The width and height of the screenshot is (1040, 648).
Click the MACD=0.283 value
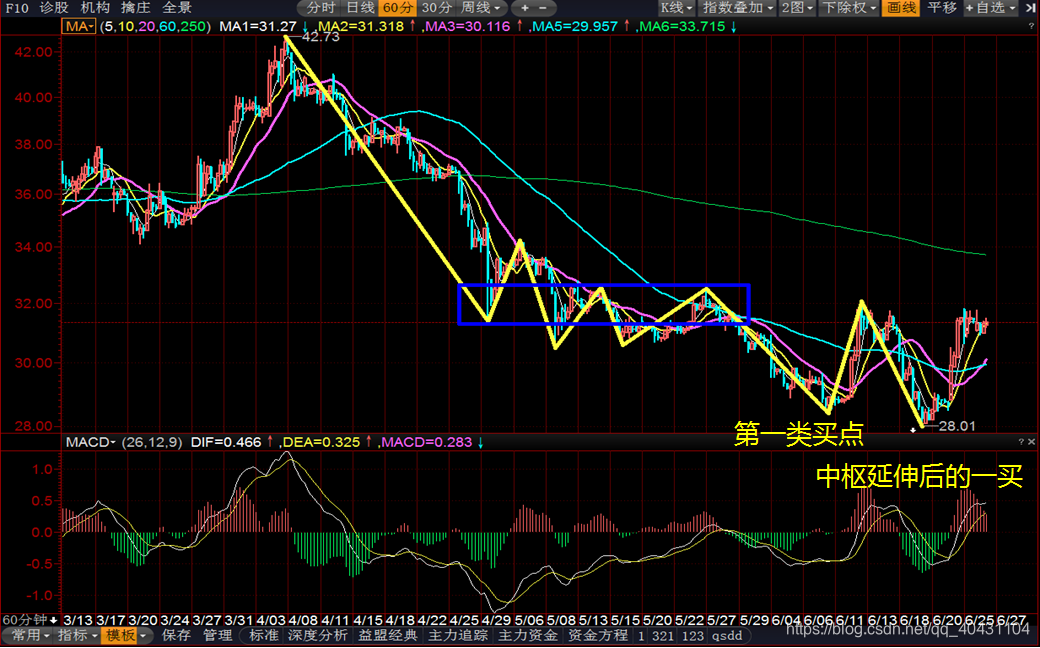pyautogui.click(x=426, y=442)
